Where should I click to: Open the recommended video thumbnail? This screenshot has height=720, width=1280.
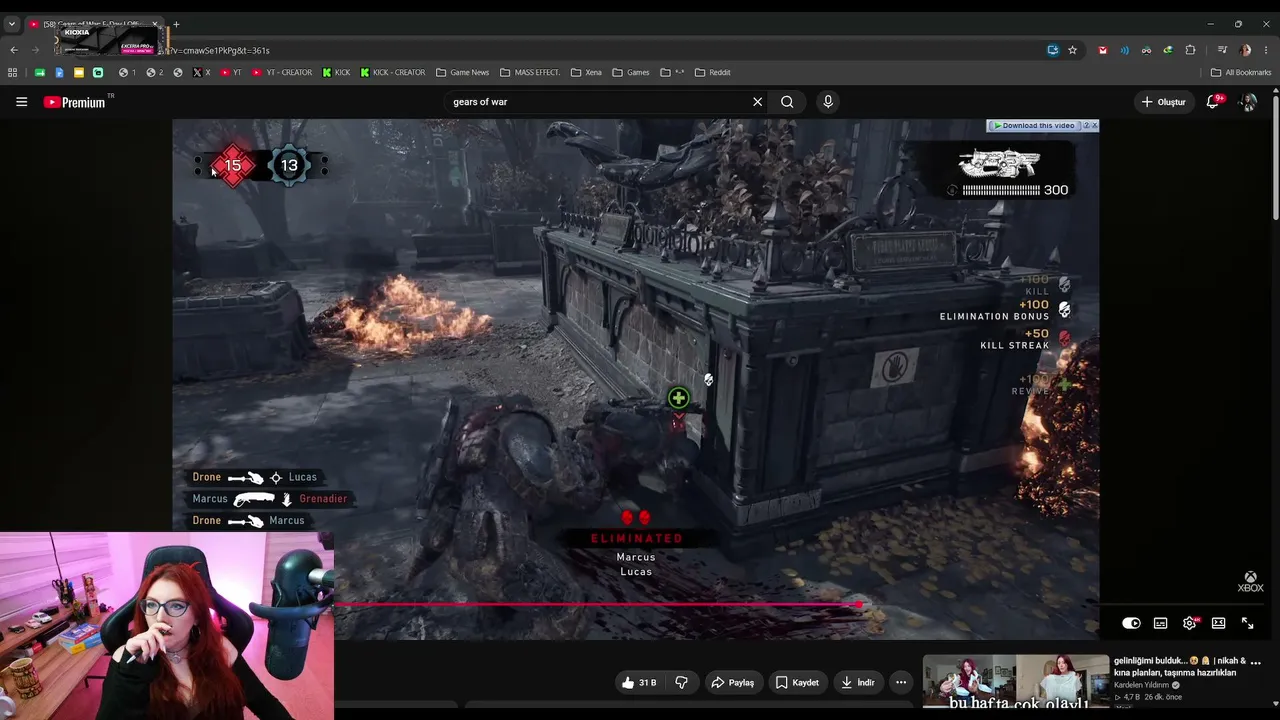pyautogui.click(x=1015, y=682)
